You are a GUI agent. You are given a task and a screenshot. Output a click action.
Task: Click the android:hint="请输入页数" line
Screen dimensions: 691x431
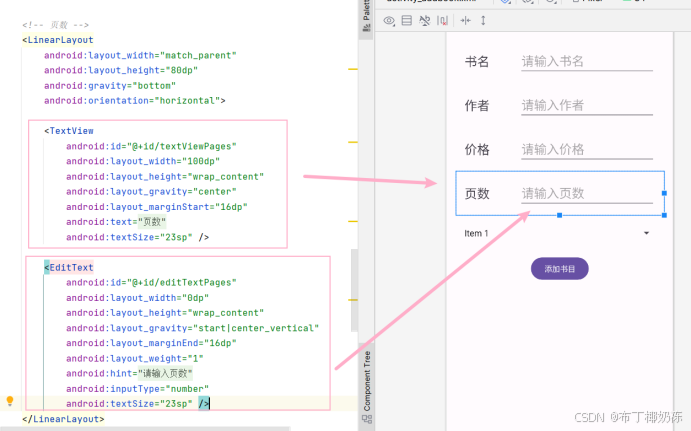pos(129,374)
